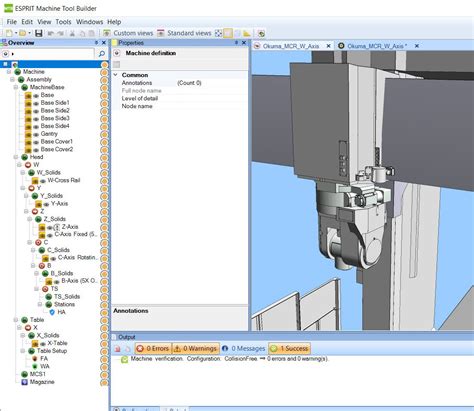Click the New document toolbar icon

(x=9, y=33)
